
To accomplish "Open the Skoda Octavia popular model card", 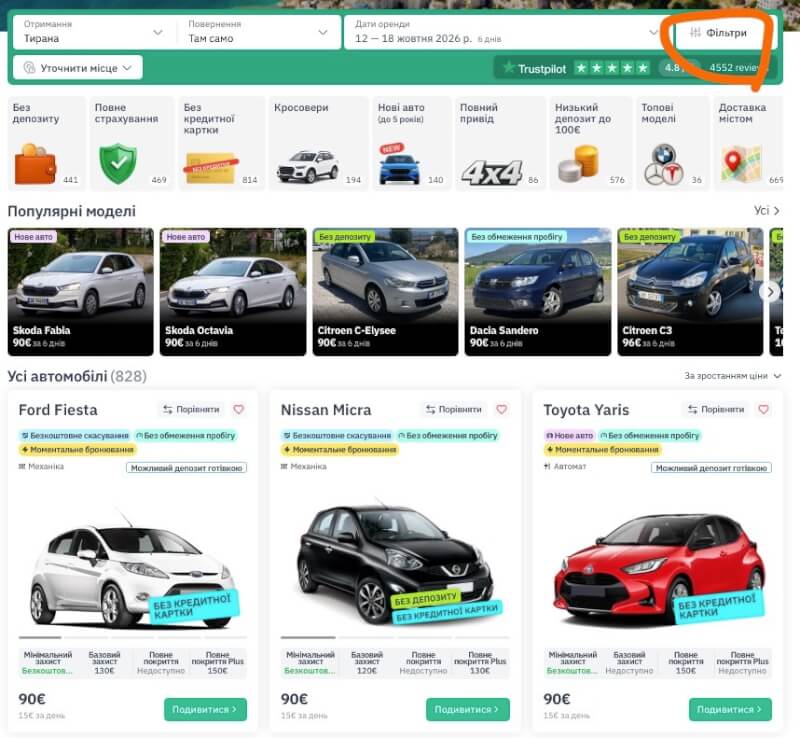I will pos(233,291).
